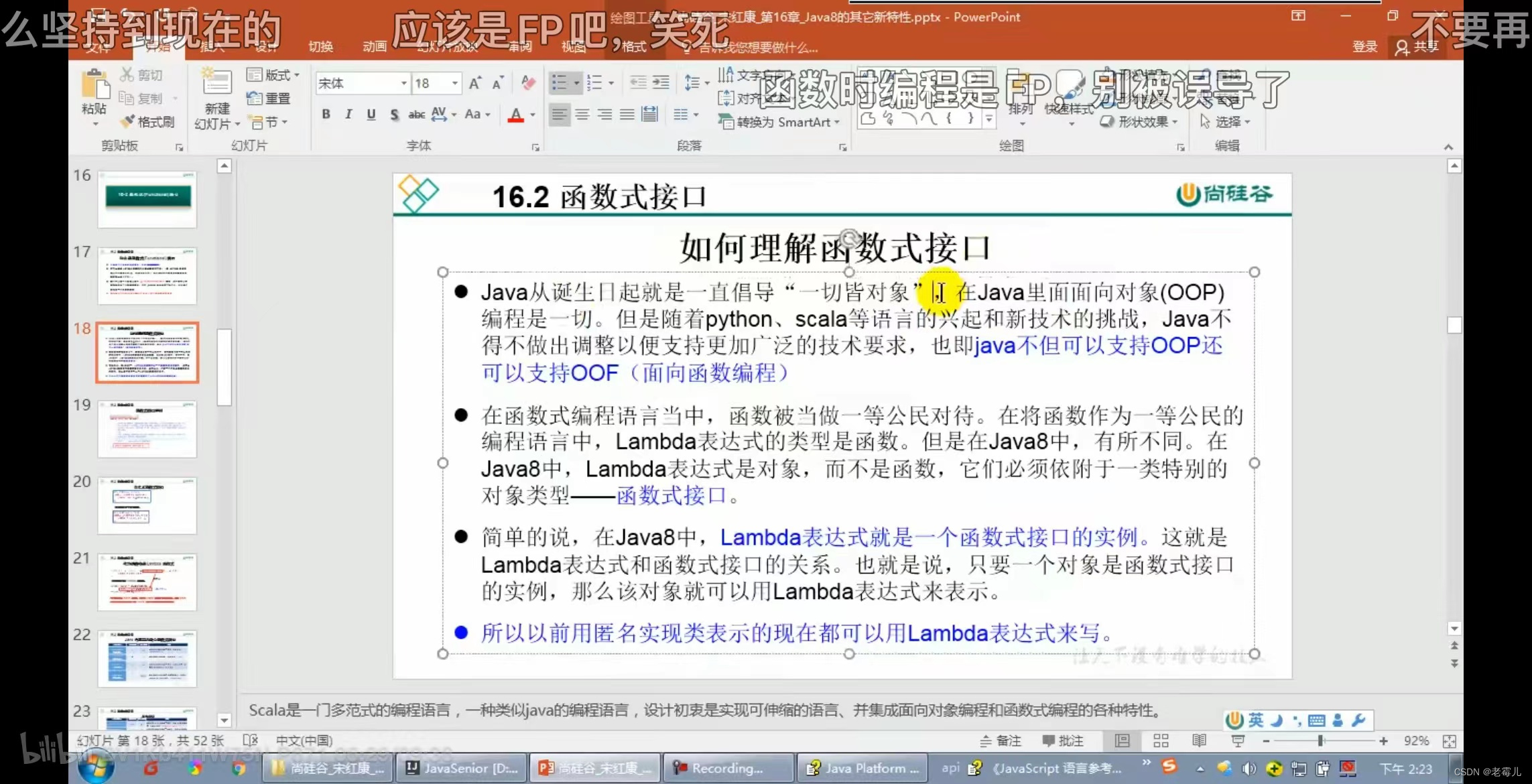This screenshot has height=784, width=1532.
Task: Increase font size with larger A icon
Action: point(474,84)
